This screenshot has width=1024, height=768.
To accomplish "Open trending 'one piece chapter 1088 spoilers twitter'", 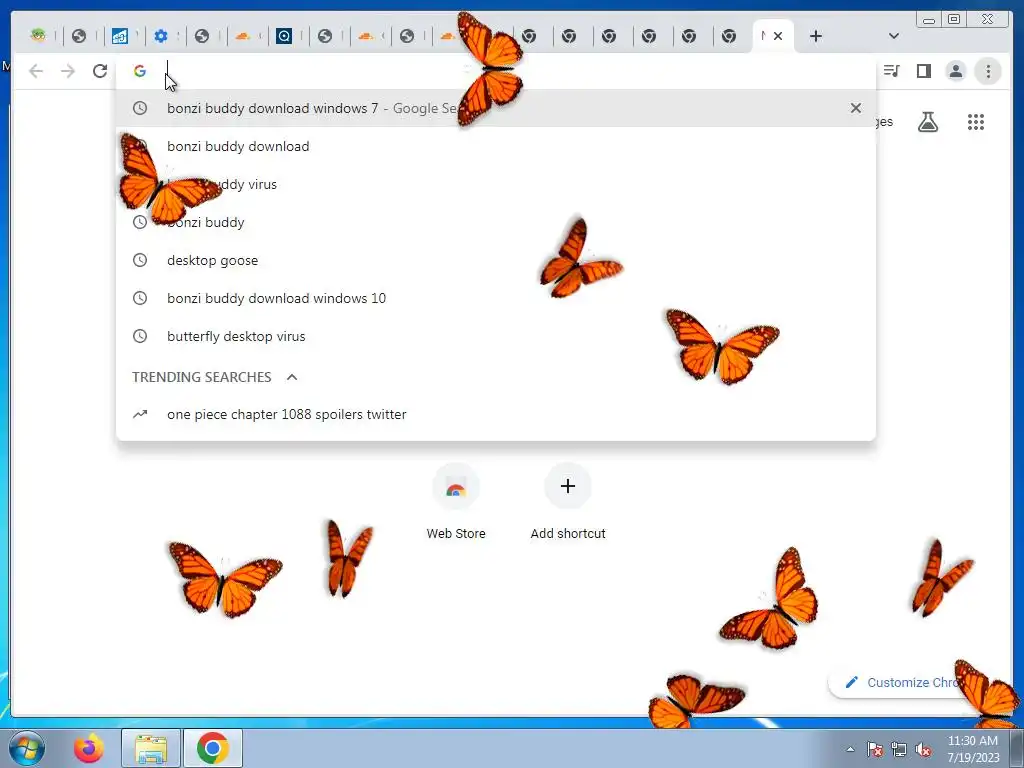I will pyautogui.click(x=496, y=414).
